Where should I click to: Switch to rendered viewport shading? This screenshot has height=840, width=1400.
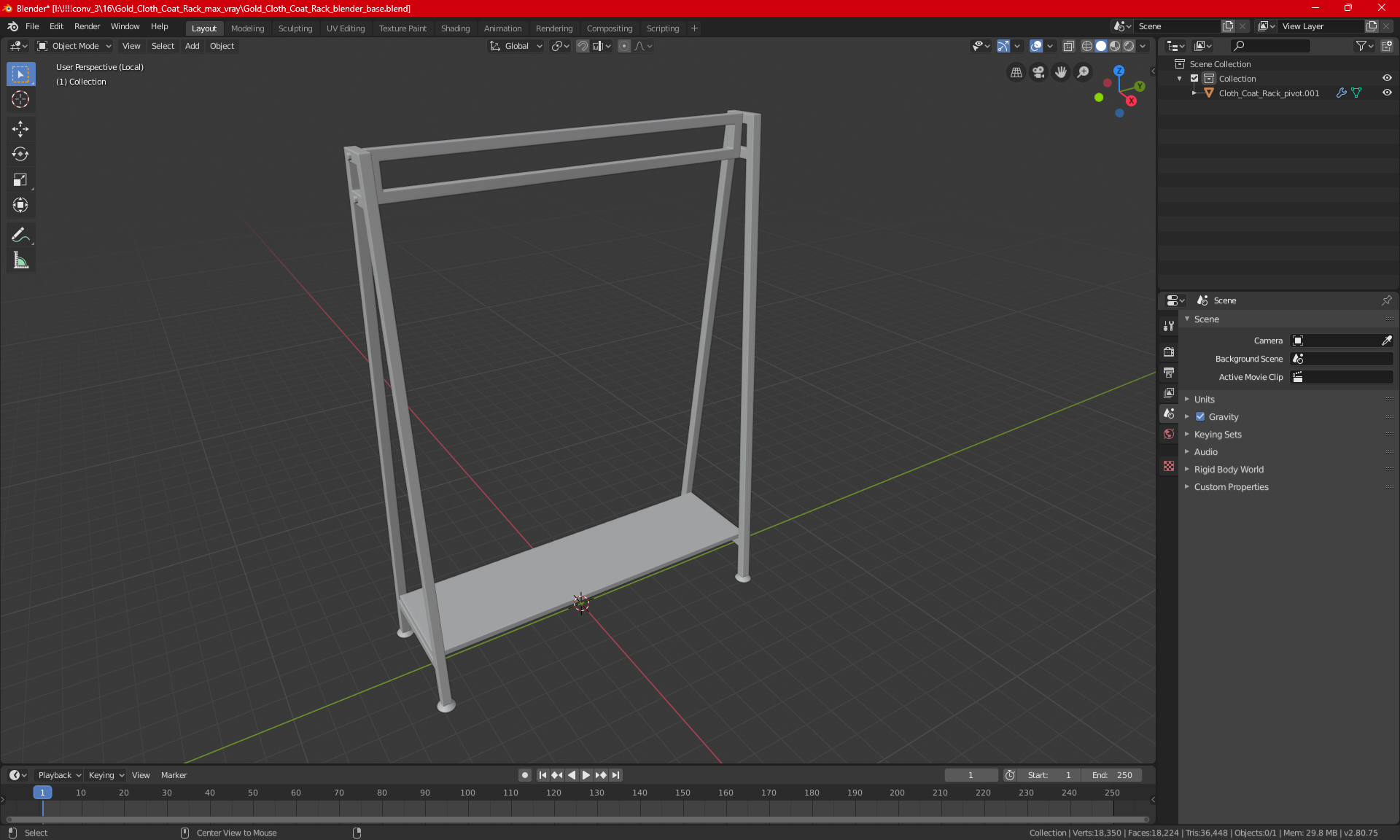[1129, 46]
